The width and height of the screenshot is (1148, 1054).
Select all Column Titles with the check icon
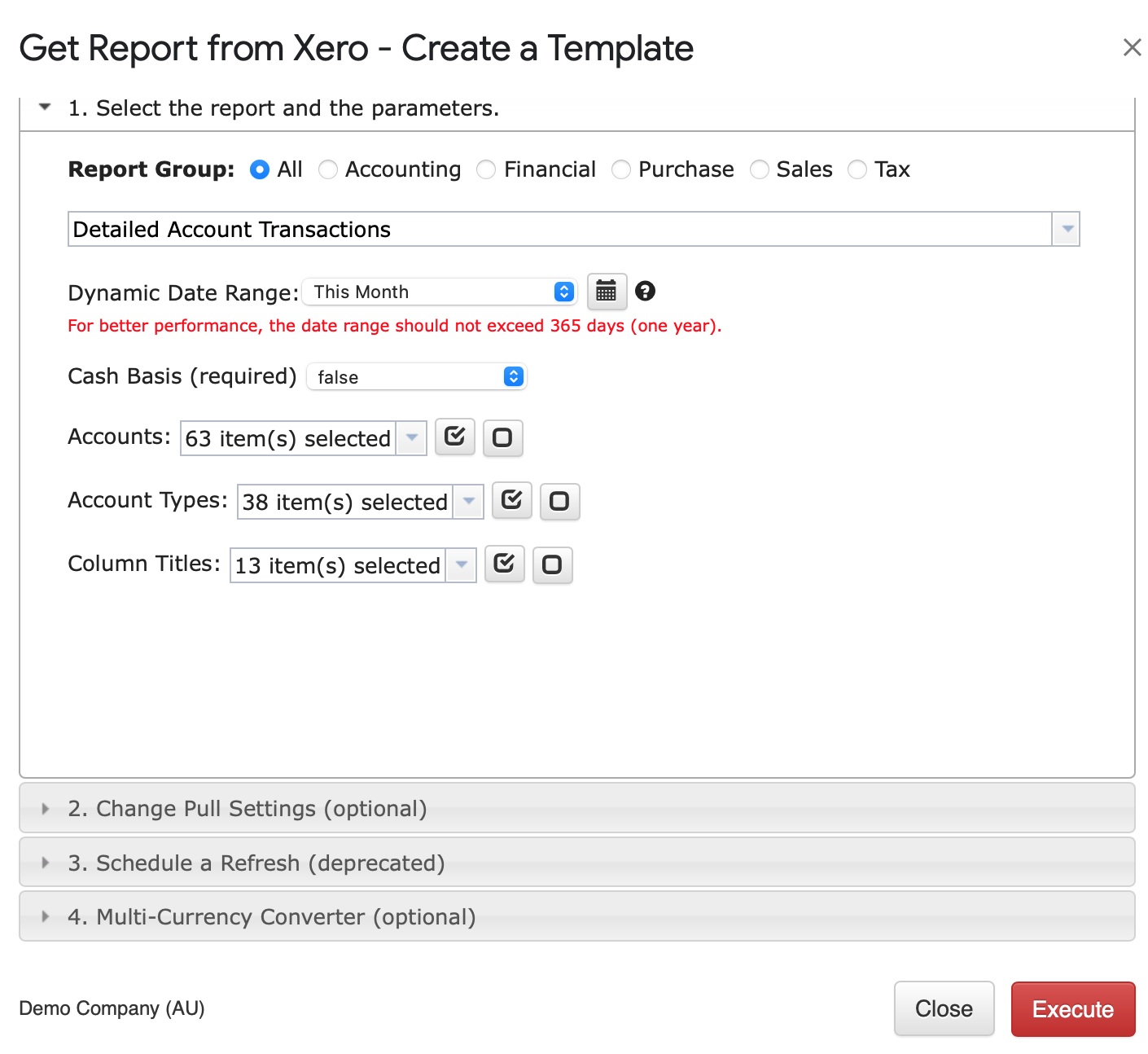pyautogui.click(x=504, y=564)
